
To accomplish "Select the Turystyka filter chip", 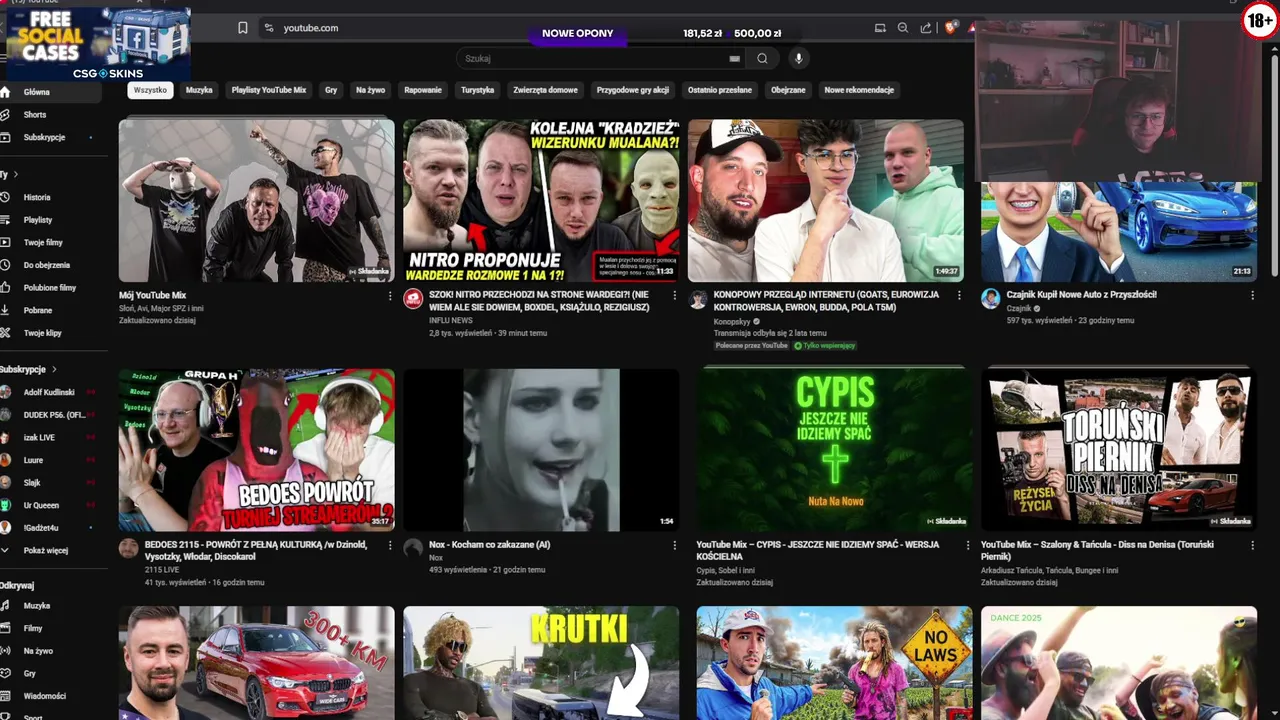I will click(x=478, y=90).
